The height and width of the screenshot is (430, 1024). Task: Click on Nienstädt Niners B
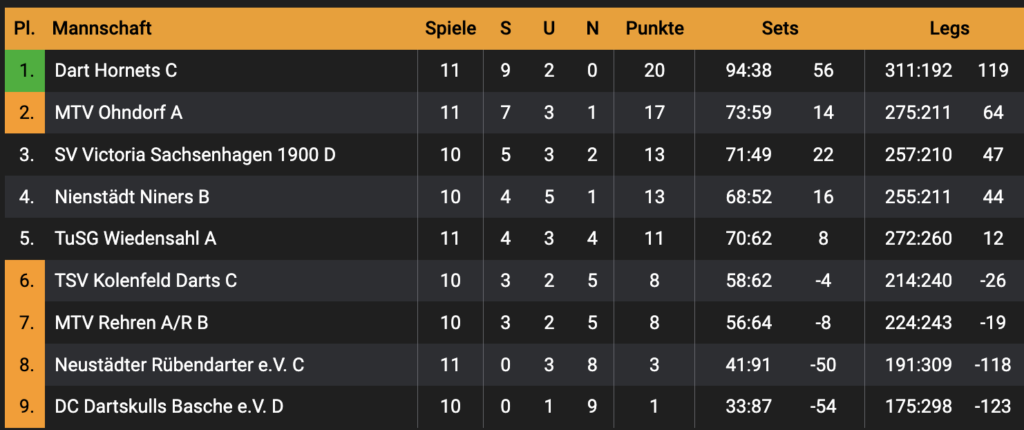click(132, 197)
